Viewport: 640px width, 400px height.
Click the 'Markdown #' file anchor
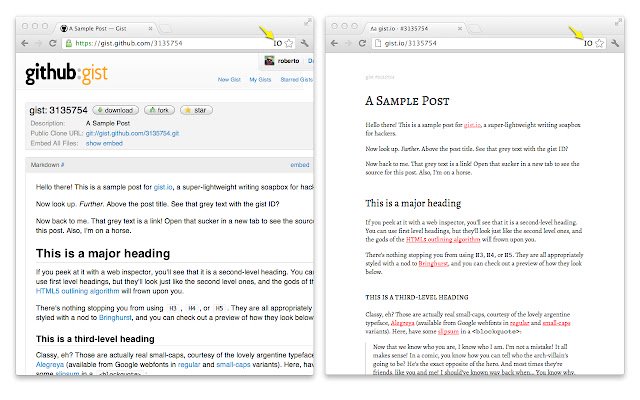pyautogui.click(x=47, y=165)
